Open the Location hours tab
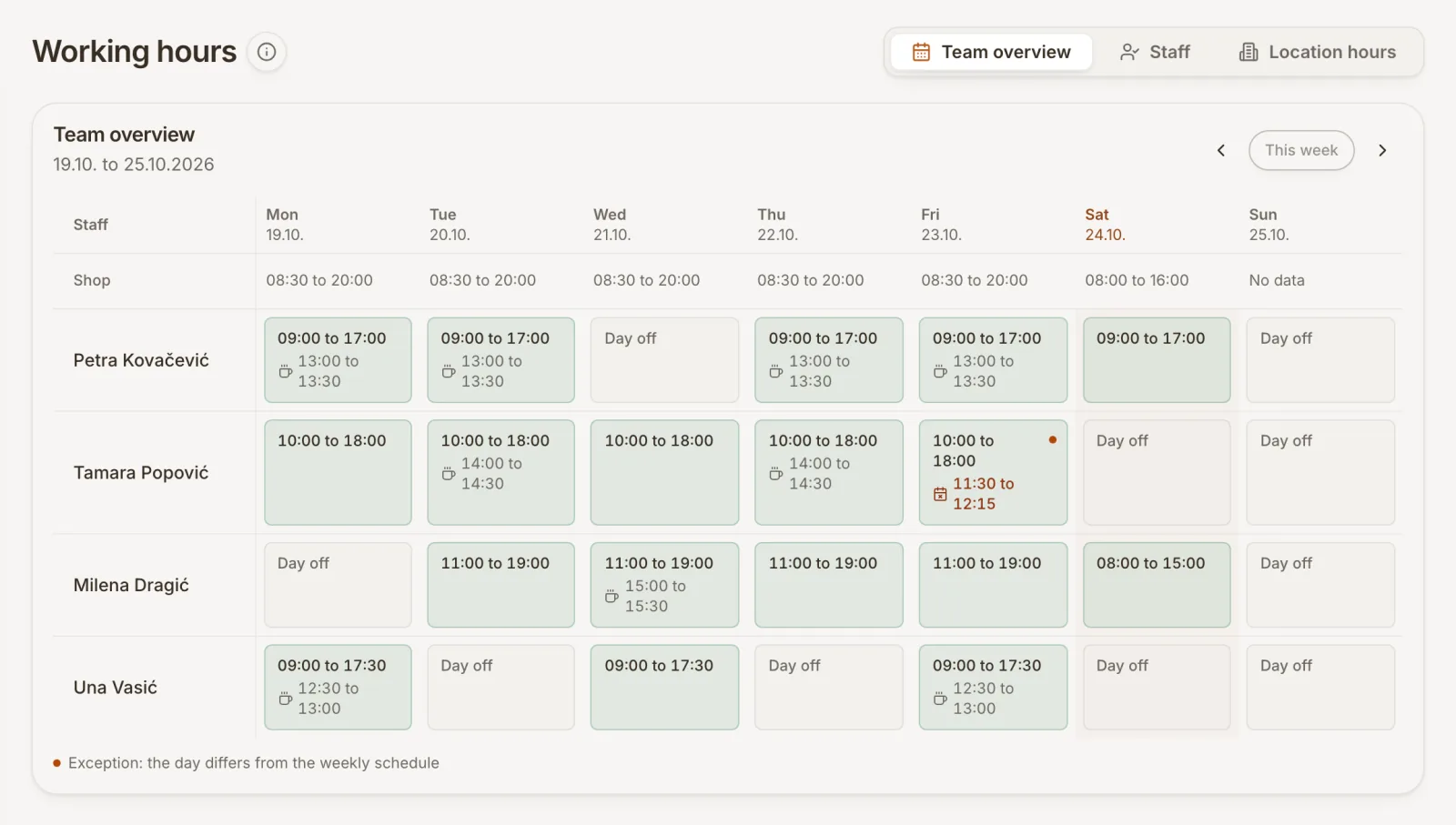1456x825 pixels. (1317, 52)
